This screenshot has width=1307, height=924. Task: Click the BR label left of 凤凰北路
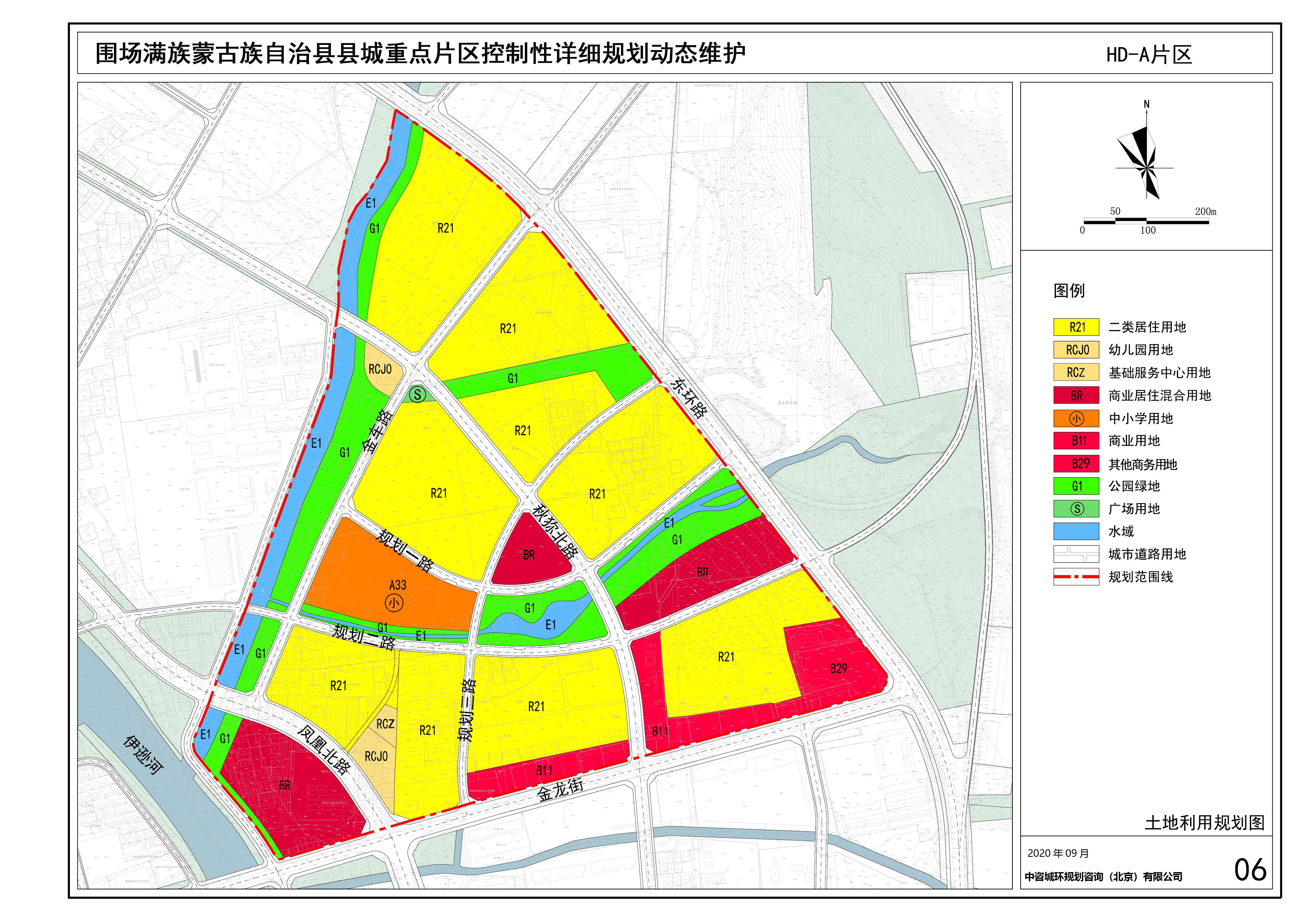click(285, 786)
